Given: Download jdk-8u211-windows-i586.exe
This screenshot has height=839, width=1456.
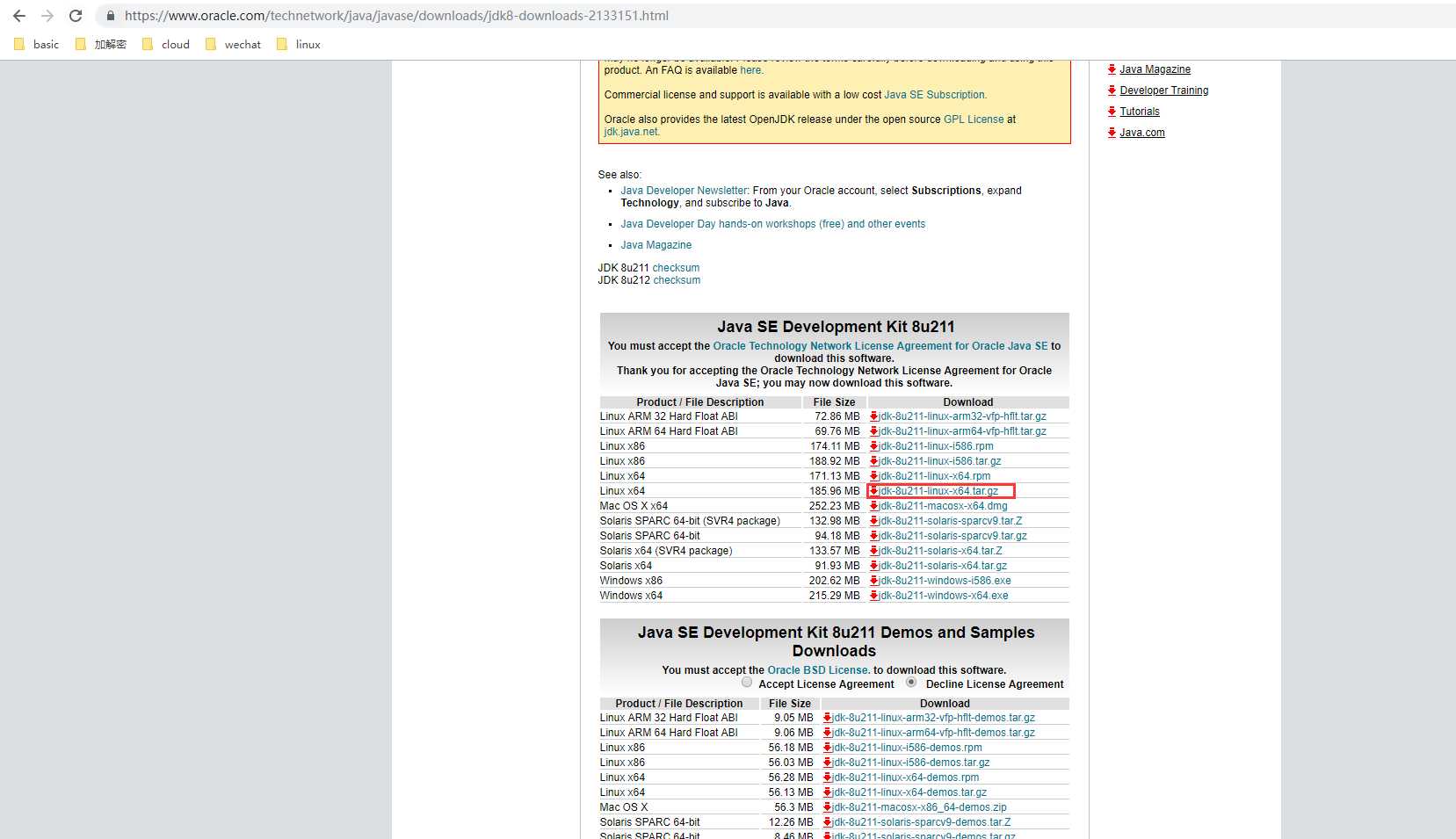Looking at the screenshot, I should tap(945, 581).
